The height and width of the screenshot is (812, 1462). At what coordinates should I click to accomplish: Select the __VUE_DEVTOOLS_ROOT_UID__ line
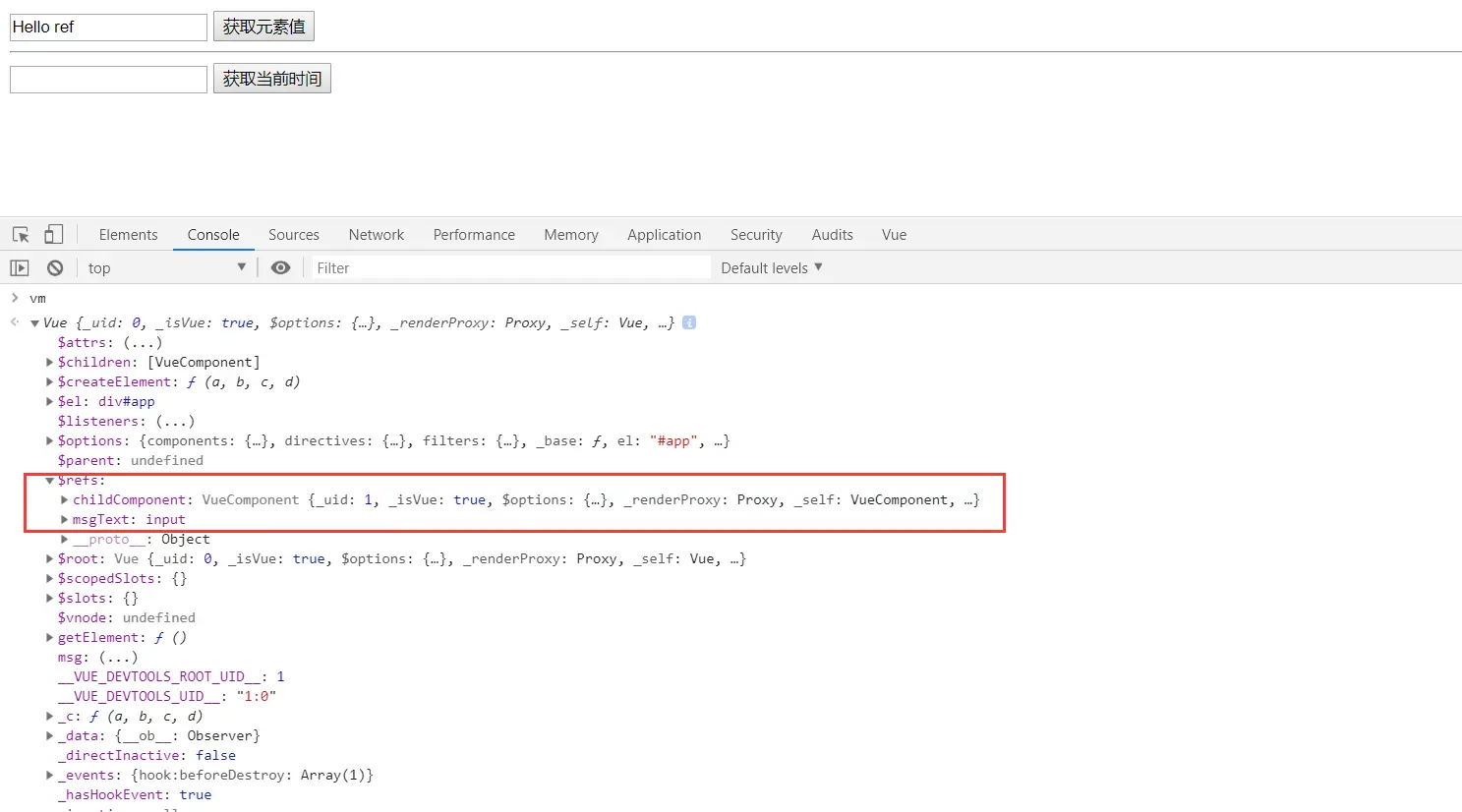pyautogui.click(x=171, y=676)
